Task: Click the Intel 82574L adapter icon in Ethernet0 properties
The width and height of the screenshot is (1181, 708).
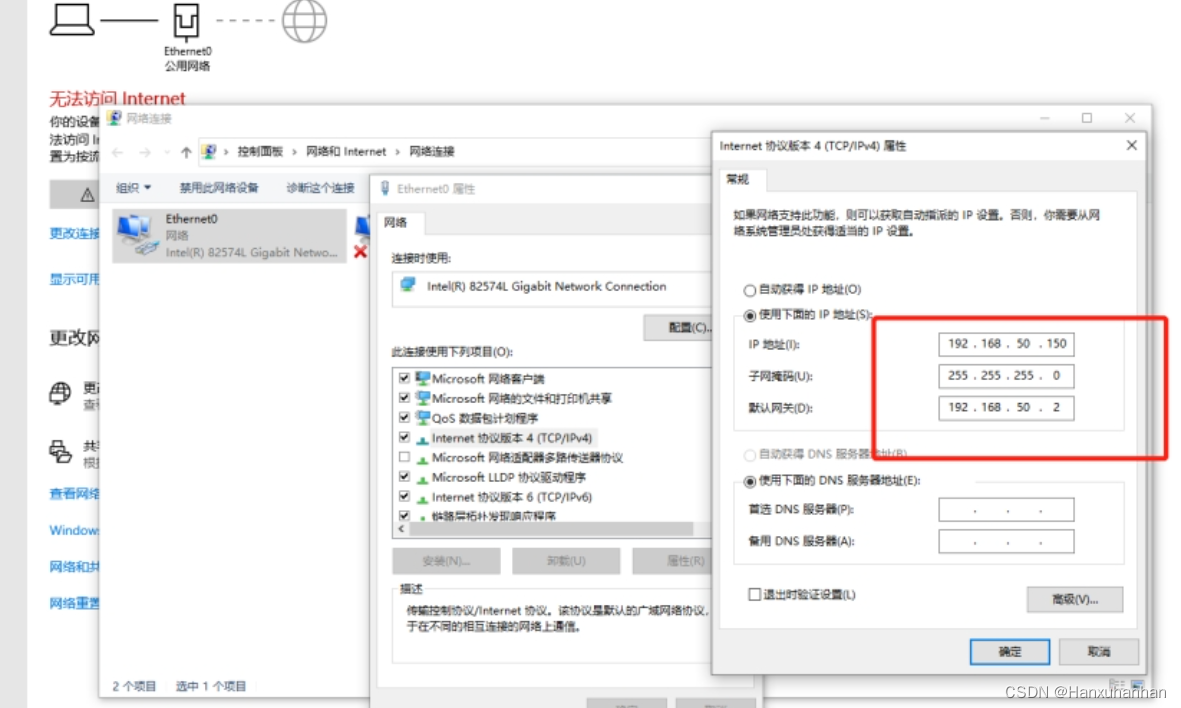Action: 408,285
